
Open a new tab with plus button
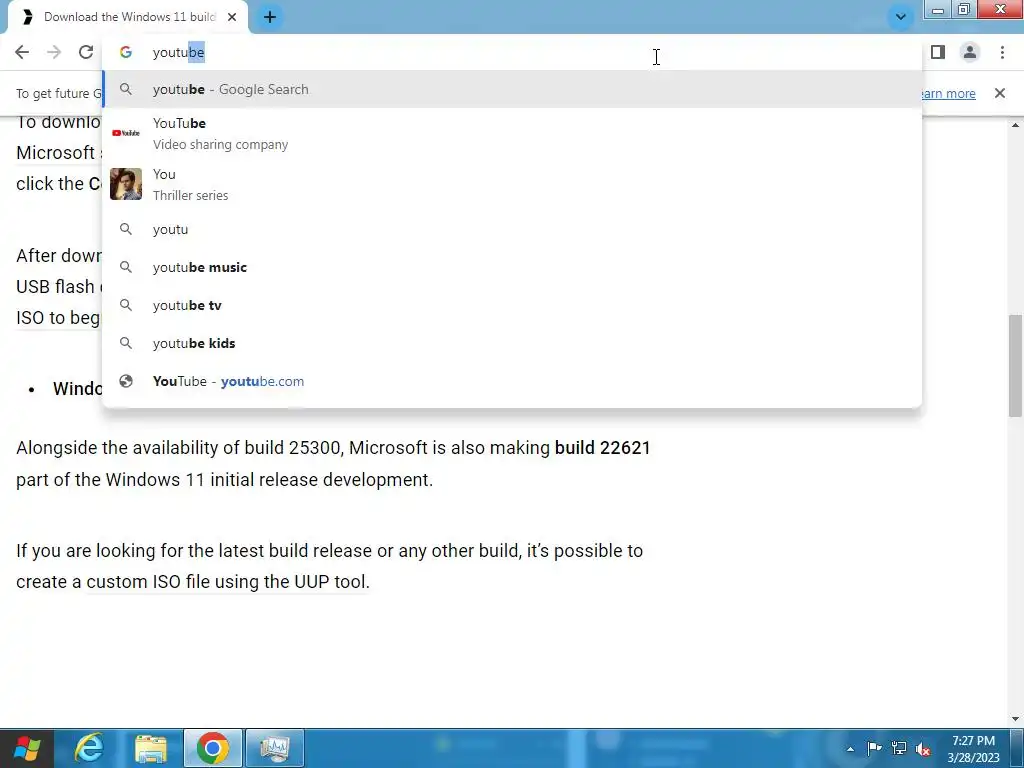270,17
